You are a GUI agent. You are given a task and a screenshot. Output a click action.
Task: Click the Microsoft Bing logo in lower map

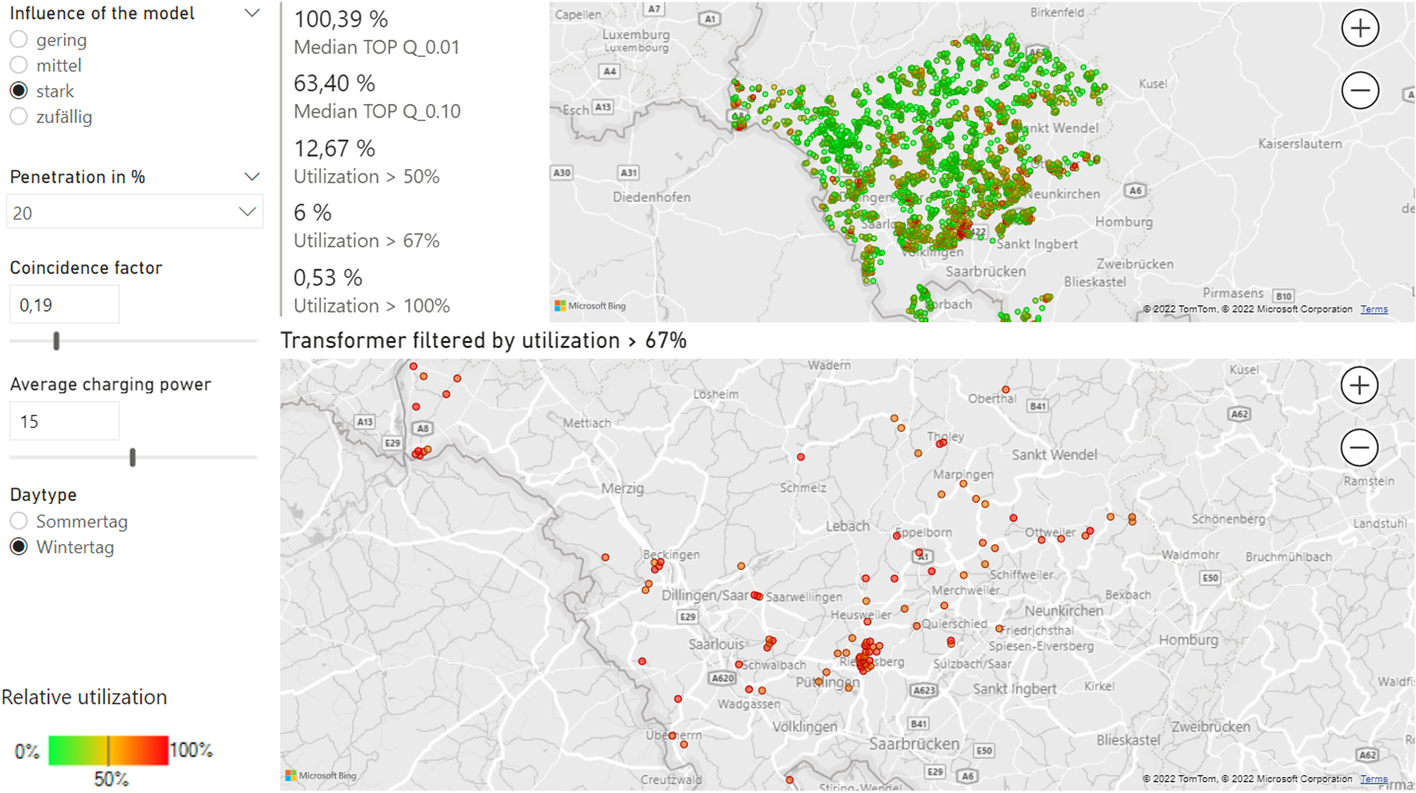[320, 775]
